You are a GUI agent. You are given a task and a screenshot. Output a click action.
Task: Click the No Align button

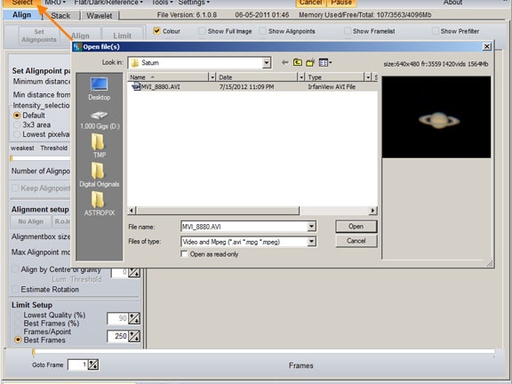pyautogui.click(x=31, y=221)
